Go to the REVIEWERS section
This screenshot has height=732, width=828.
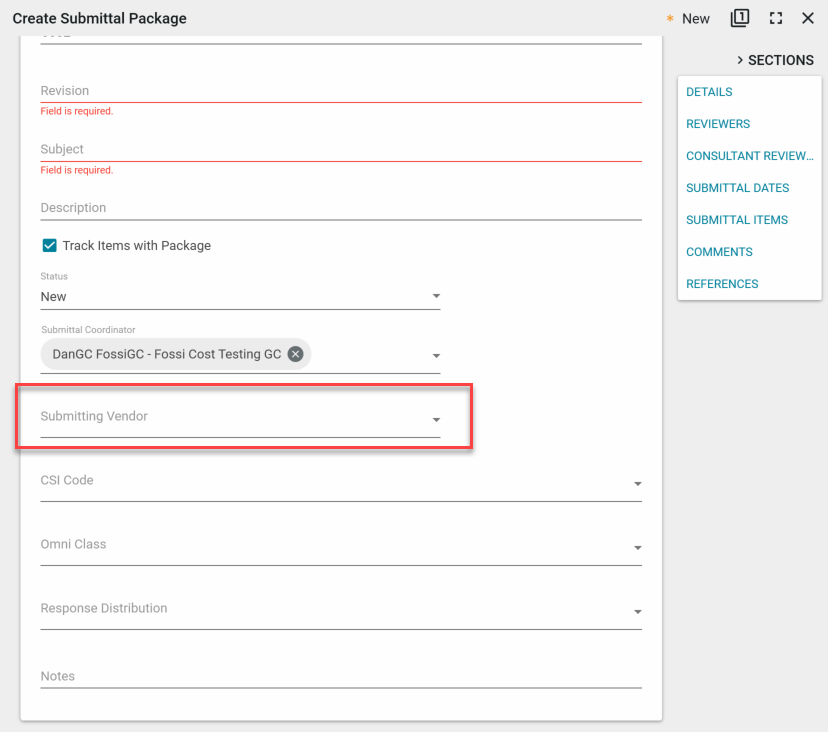(718, 124)
